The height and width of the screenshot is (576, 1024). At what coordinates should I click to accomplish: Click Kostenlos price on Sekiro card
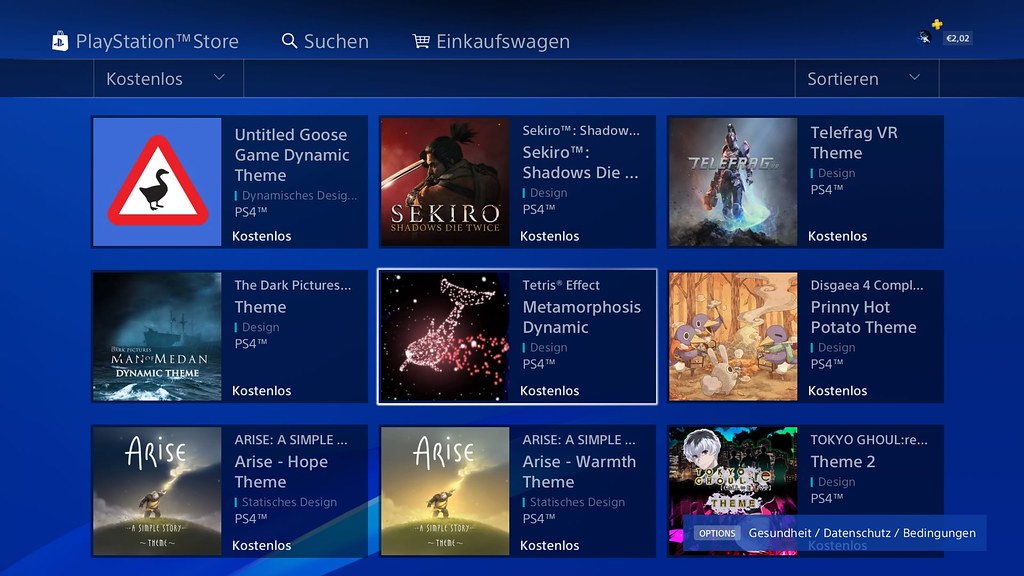click(x=549, y=236)
